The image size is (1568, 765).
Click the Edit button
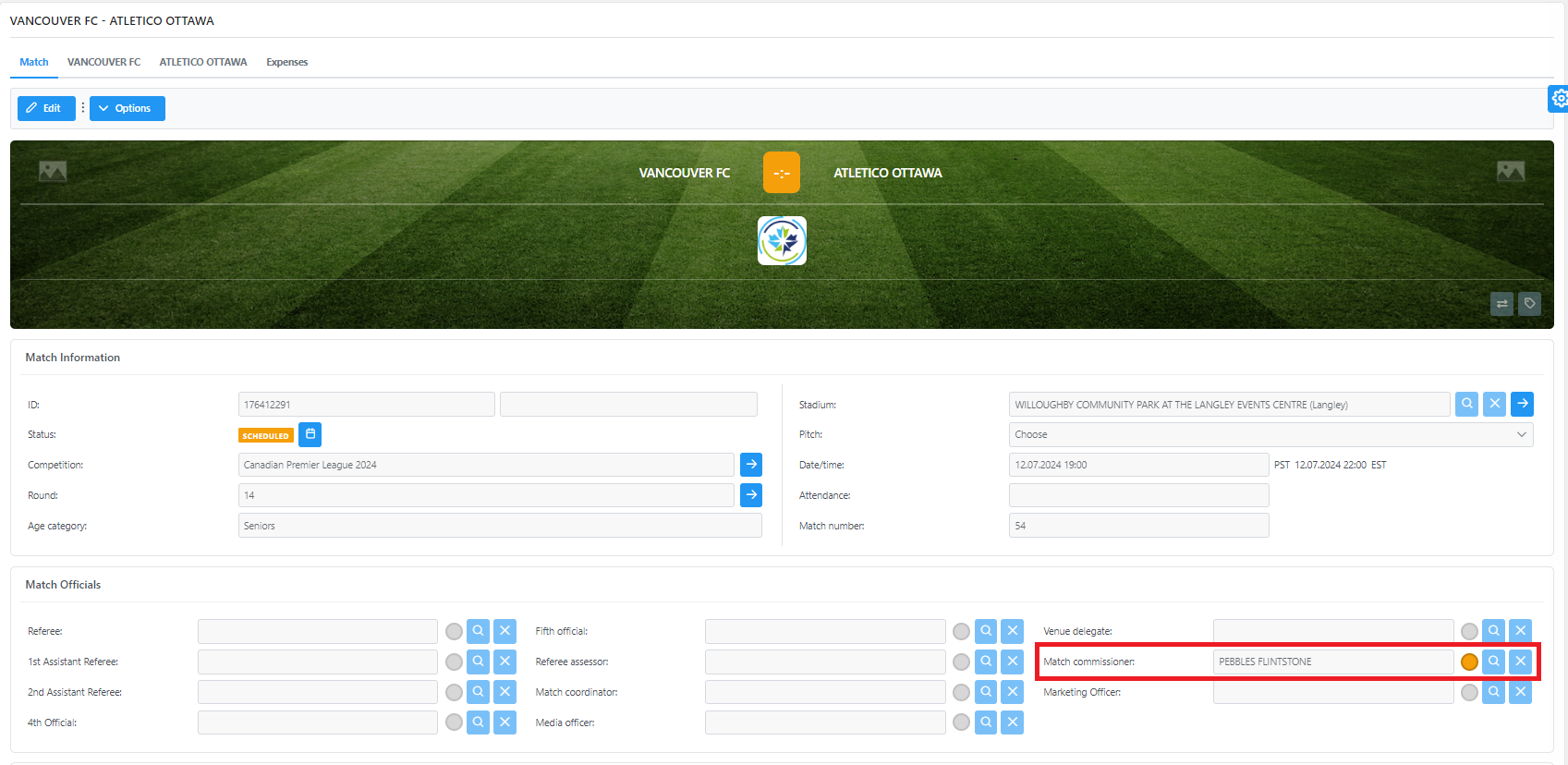[x=45, y=108]
